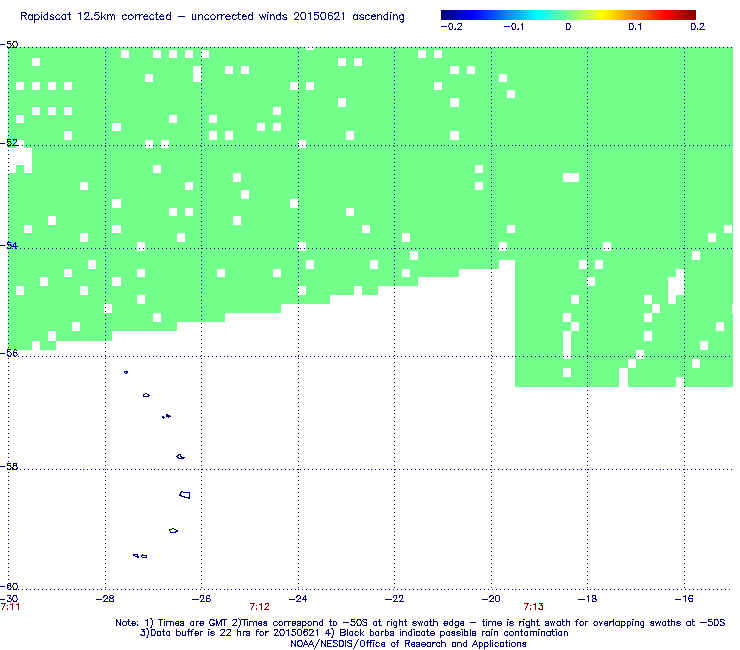This screenshot has width=740, height=650.
Task: Click the '-0.2' colorbar label
Action: [451, 27]
